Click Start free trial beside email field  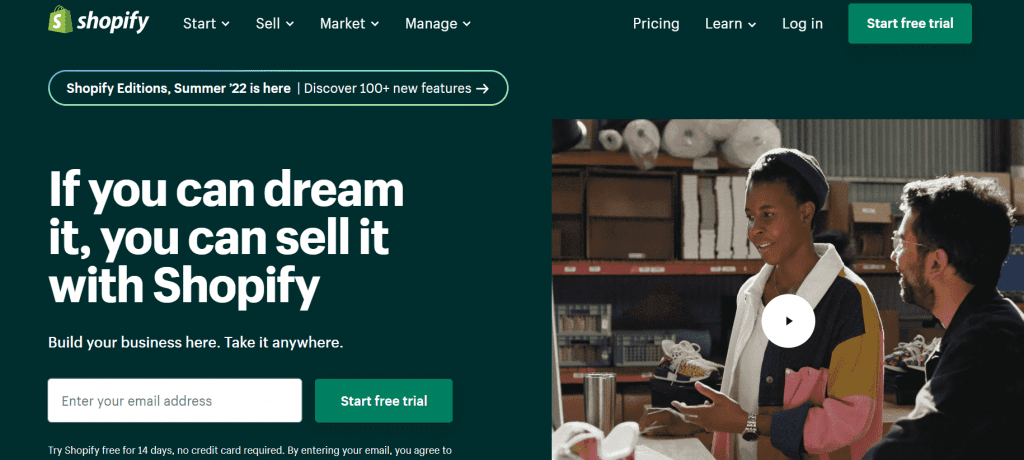[x=383, y=401]
